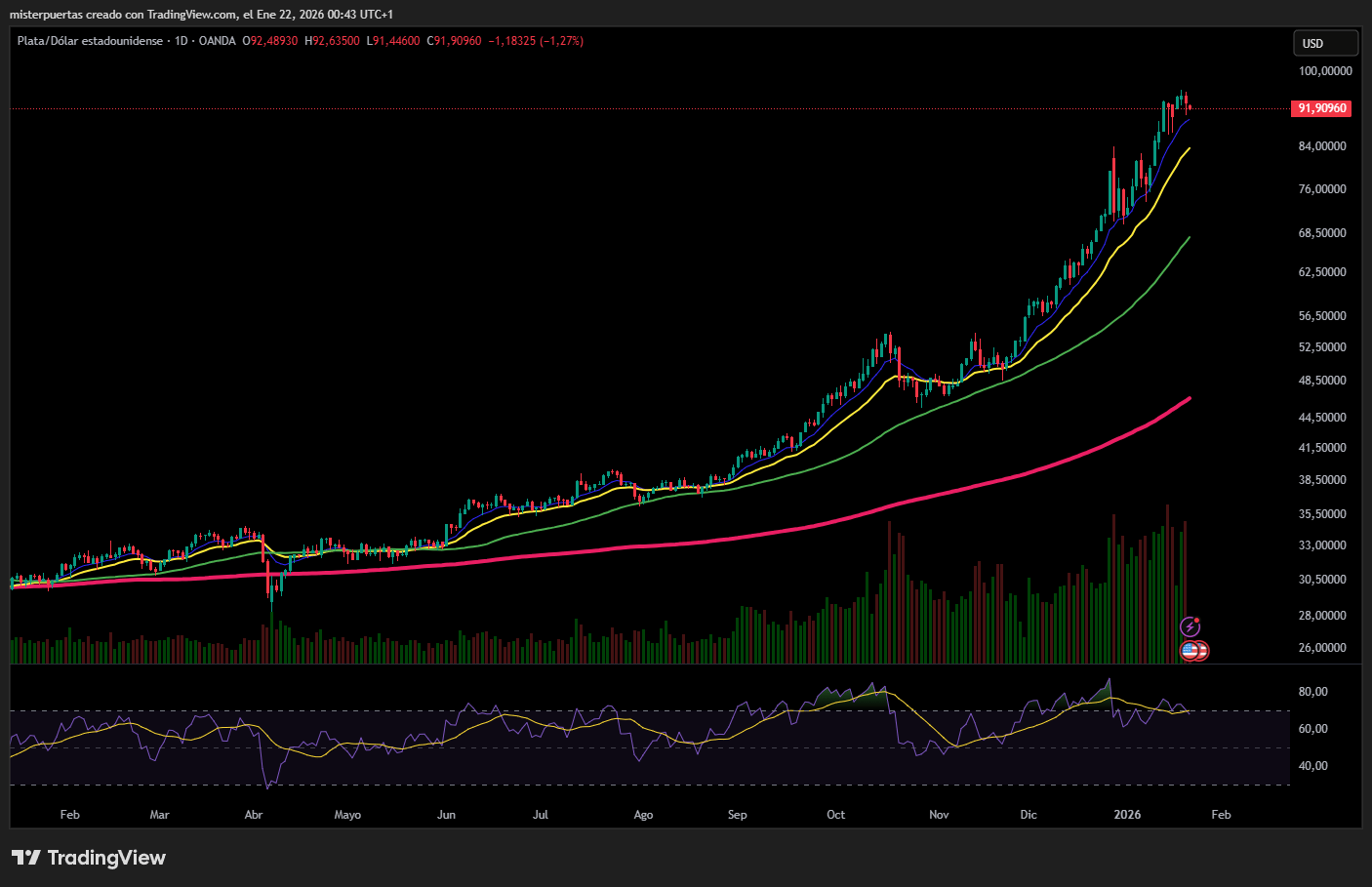Click the Mayo label on time axis
The height and width of the screenshot is (887, 1372).
(347, 815)
